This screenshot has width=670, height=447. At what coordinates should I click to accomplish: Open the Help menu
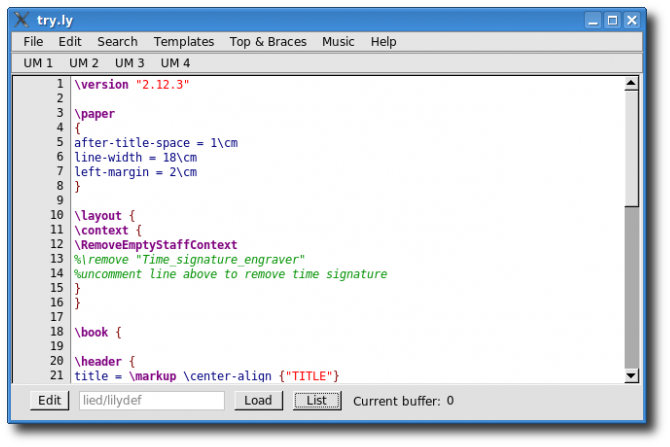click(383, 41)
